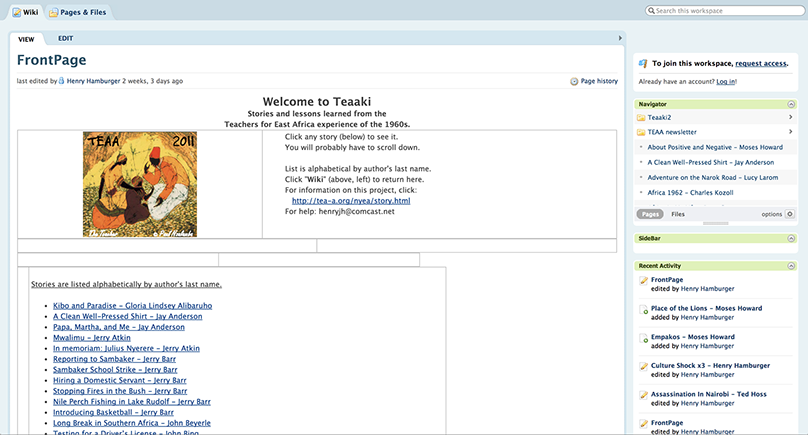The height and width of the screenshot is (435, 808).
Task: Expand the Teaaki2 folder arrow
Action: pyautogui.click(x=791, y=117)
